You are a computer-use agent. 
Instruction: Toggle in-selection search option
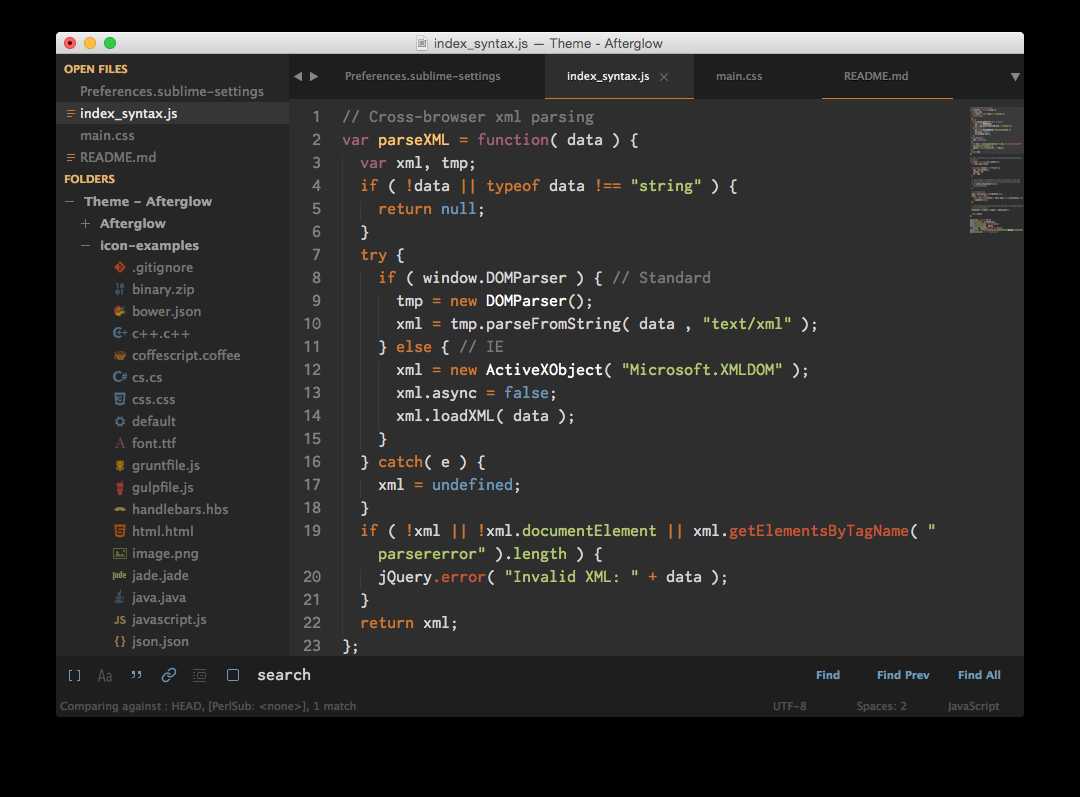click(x=200, y=676)
